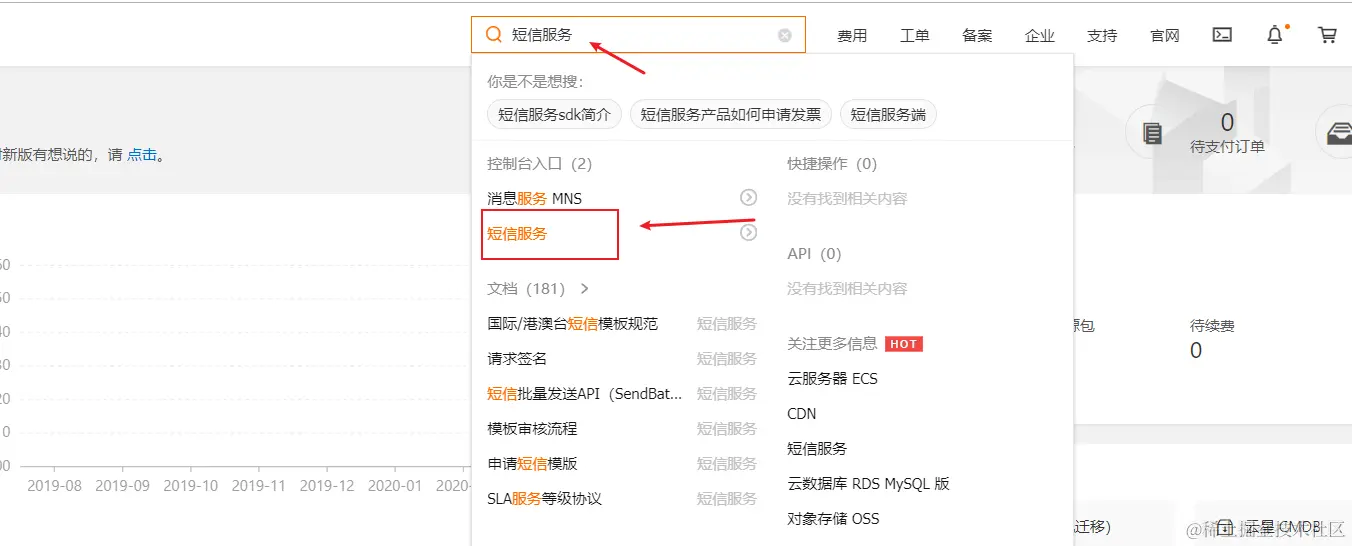Select suggestion 短信服务端
The width and height of the screenshot is (1352, 546).
point(888,115)
